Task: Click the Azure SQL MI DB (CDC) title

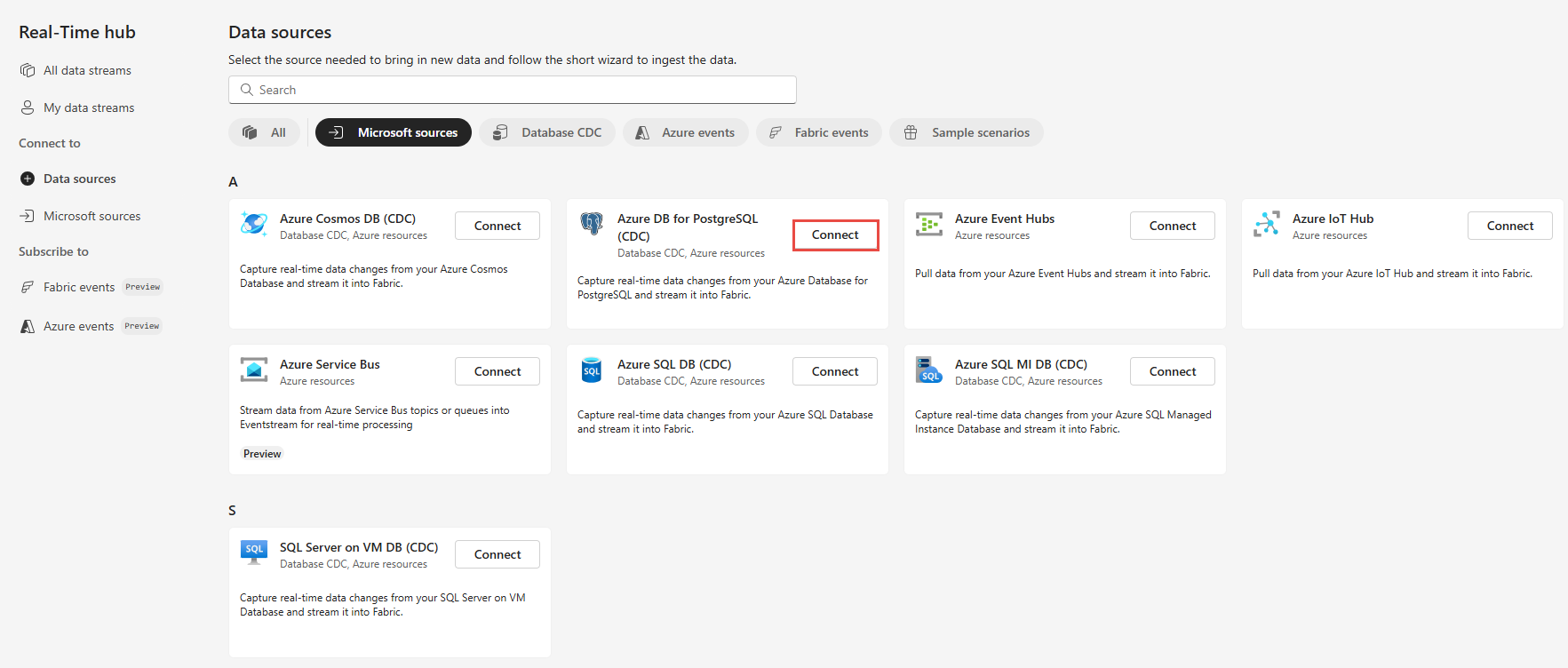Action: (1021, 364)
